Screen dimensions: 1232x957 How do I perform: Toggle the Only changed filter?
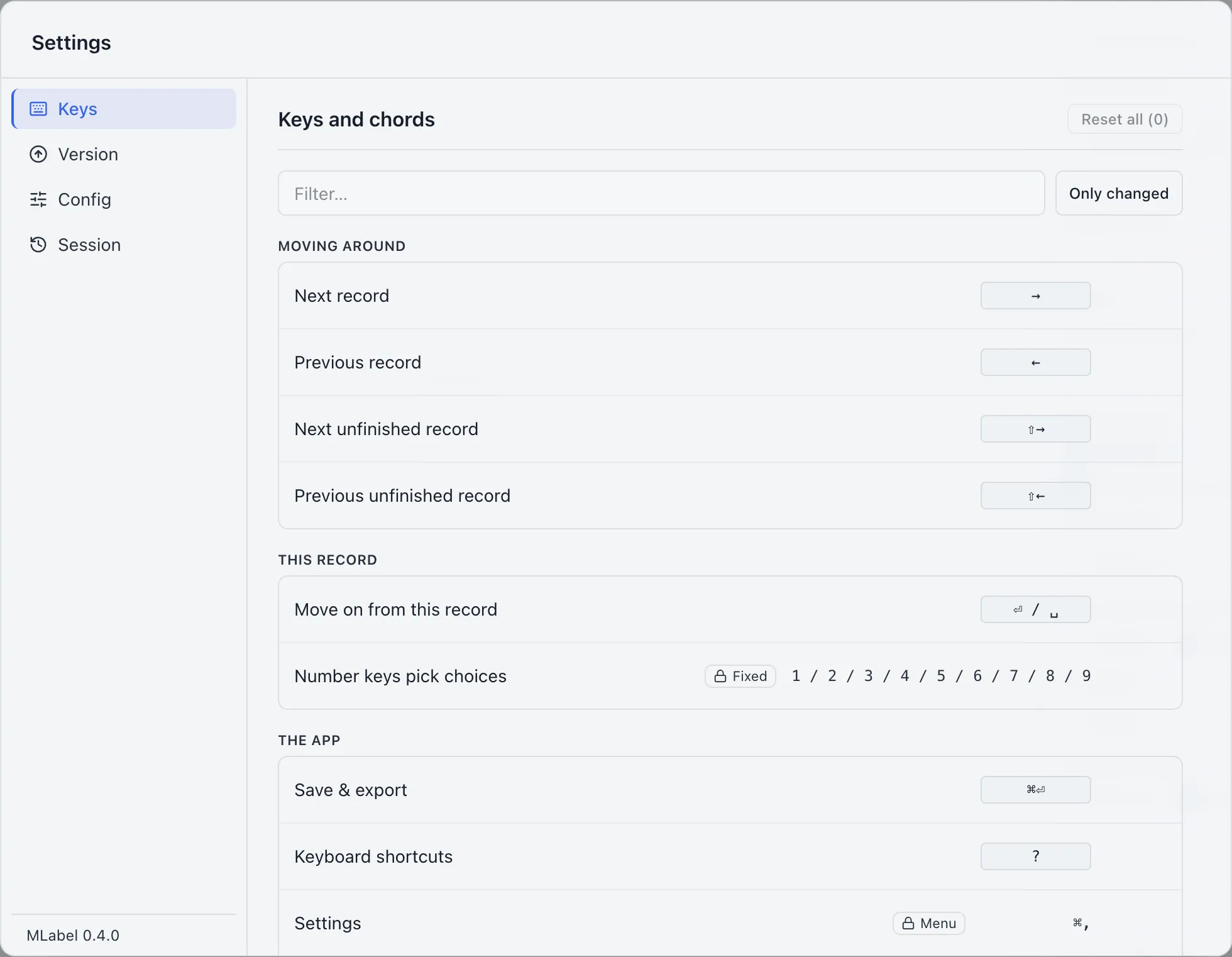tap(1119, 193)
